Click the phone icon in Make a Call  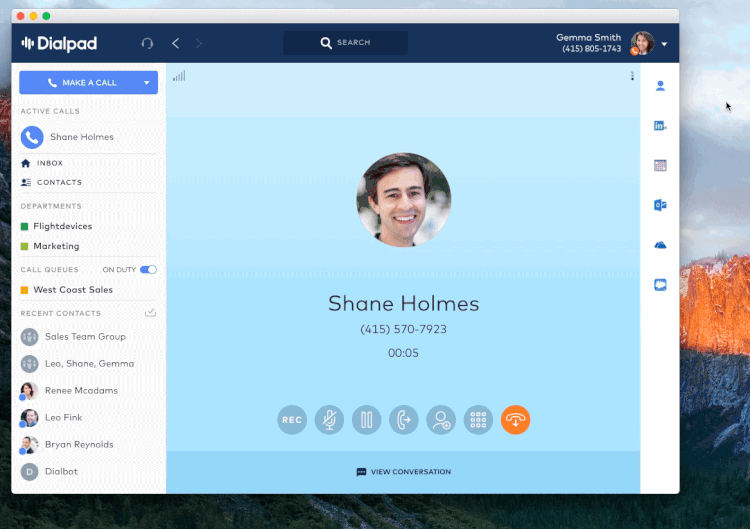(52, 83)
